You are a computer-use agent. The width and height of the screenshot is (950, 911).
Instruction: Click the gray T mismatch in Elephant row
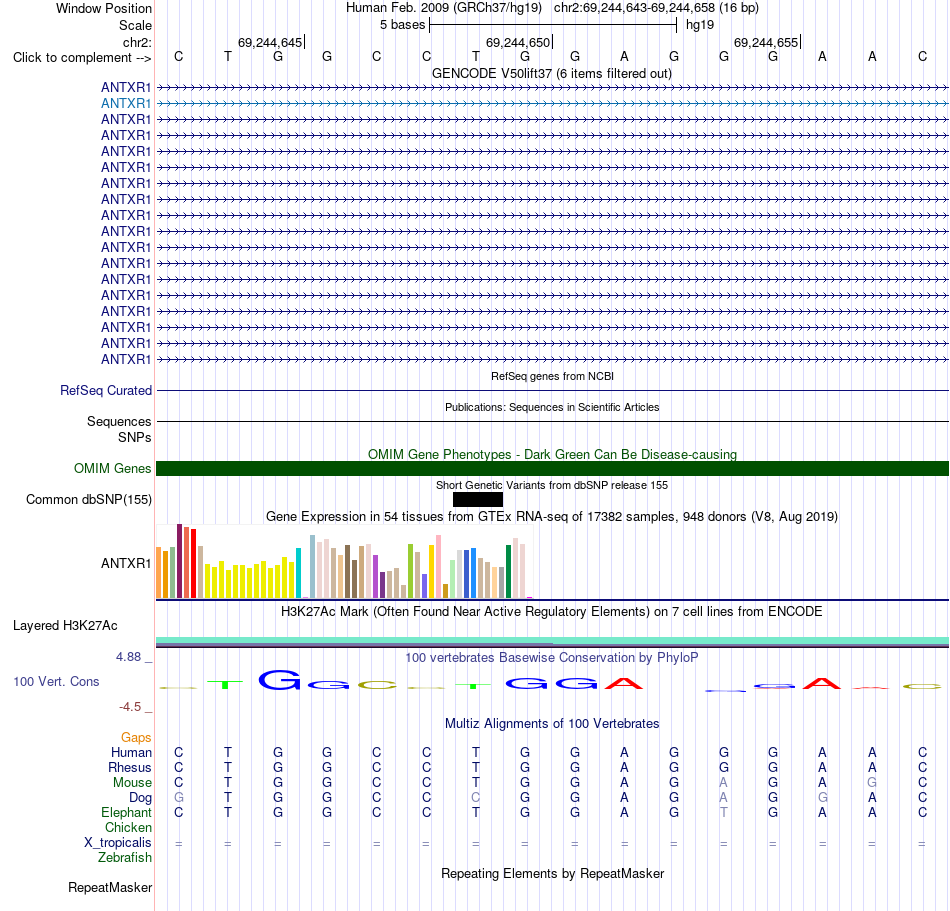coord(723,812)
